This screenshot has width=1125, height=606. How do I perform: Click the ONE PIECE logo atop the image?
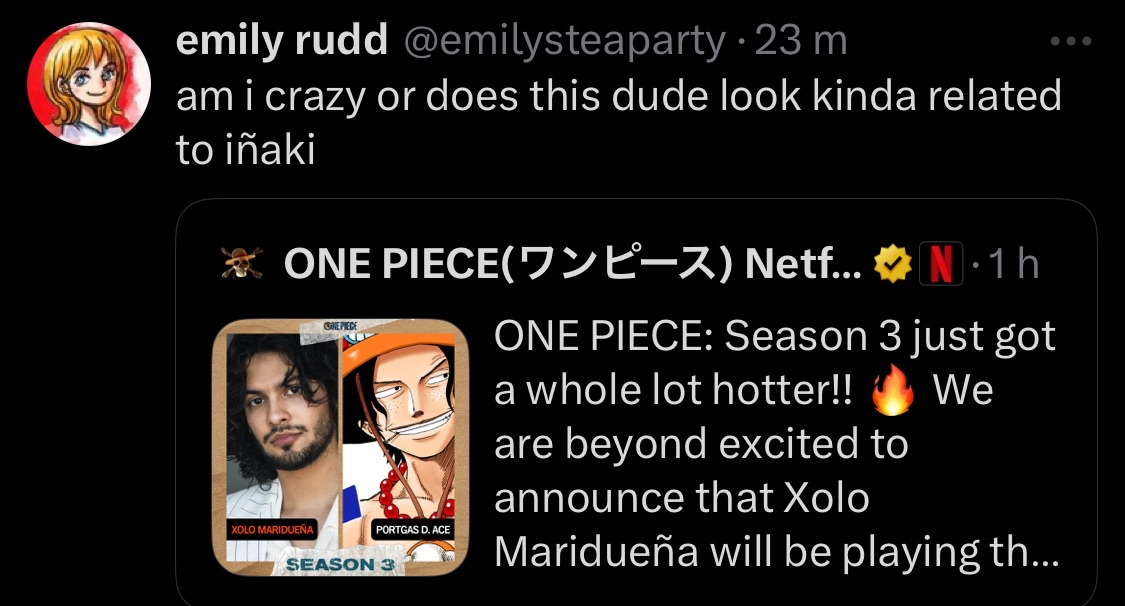(x=340, y=325)
